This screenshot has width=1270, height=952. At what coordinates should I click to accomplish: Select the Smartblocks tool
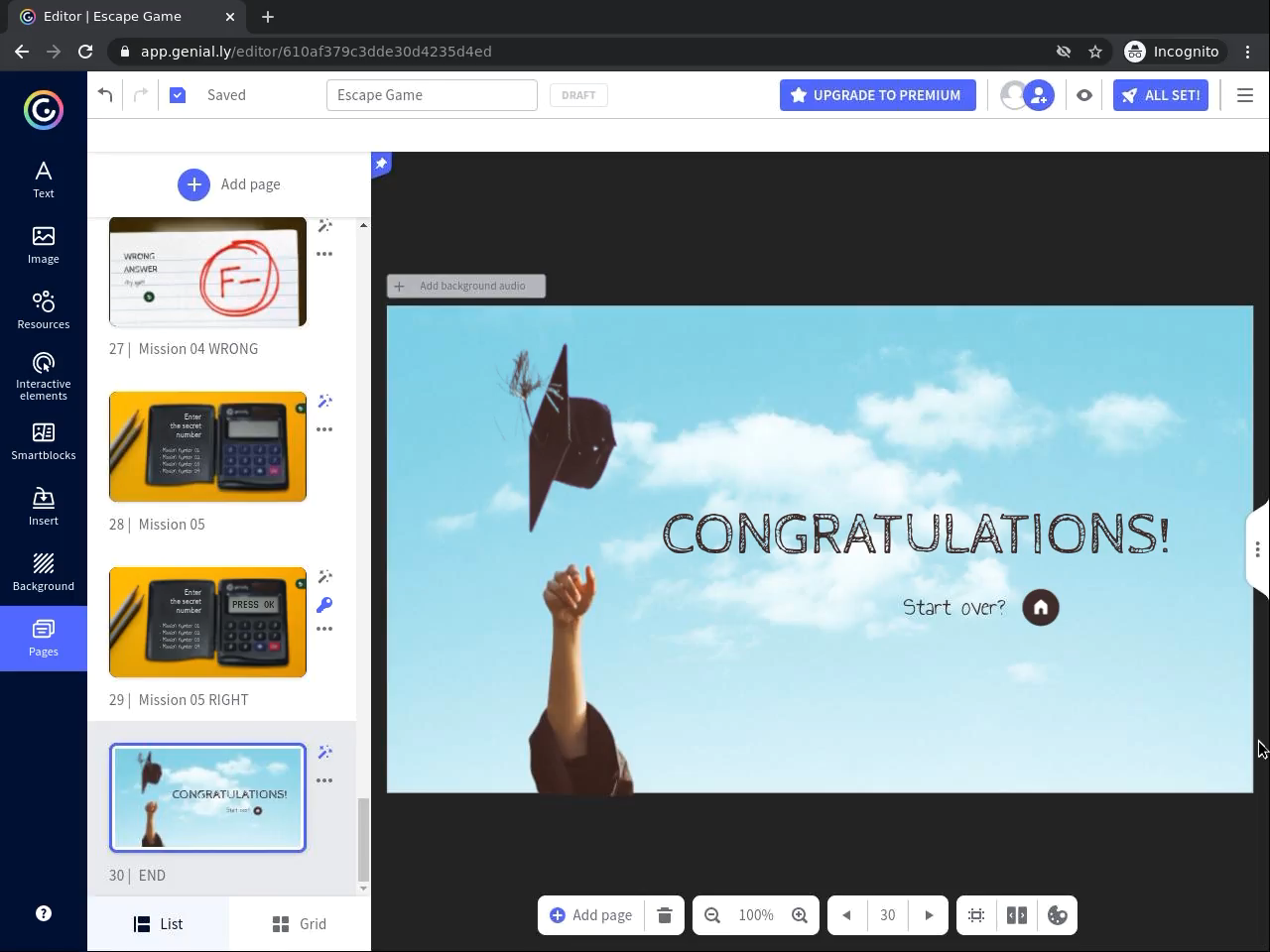click(x=44, y=441)
